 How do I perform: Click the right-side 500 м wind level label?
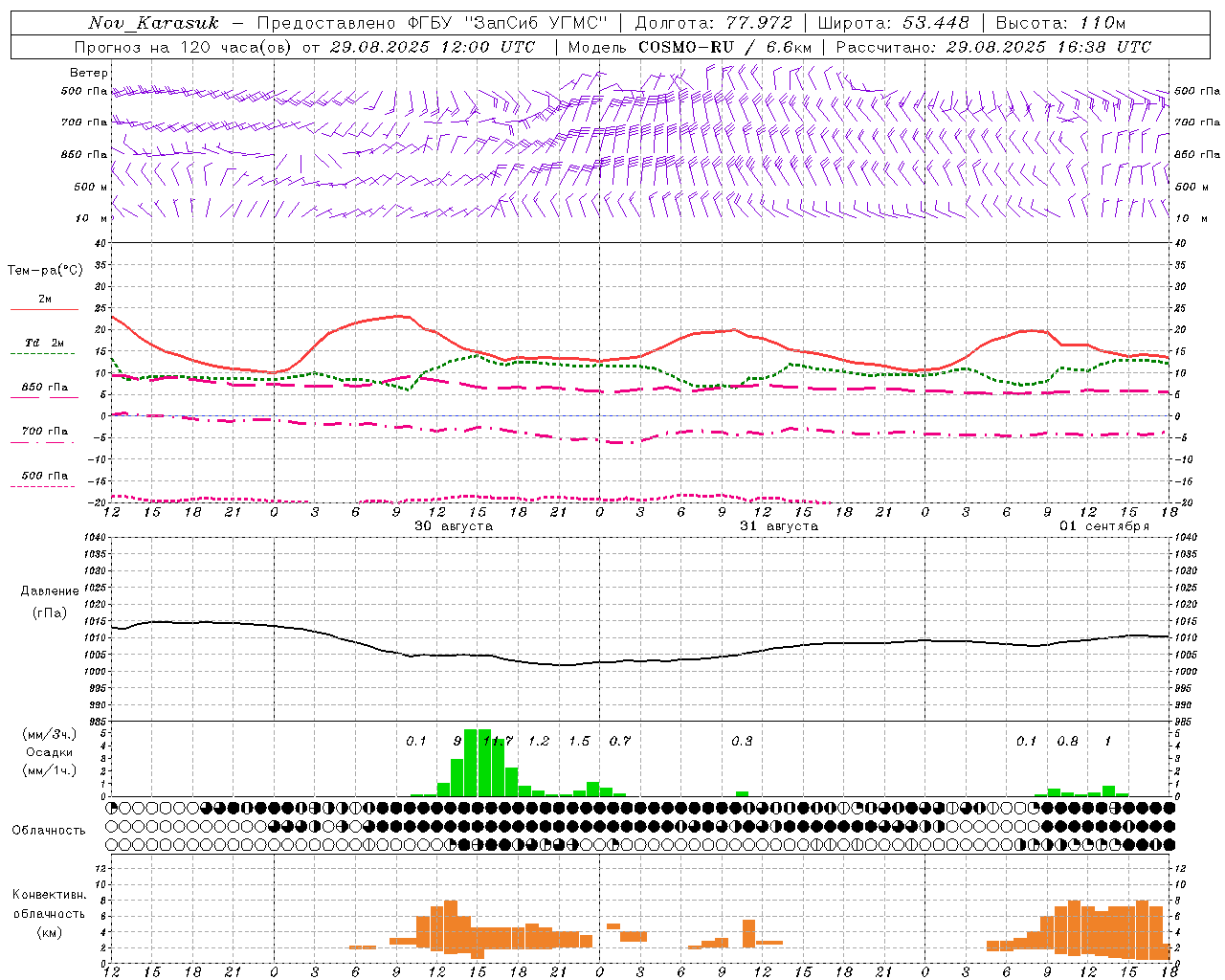pos(1192,187)
